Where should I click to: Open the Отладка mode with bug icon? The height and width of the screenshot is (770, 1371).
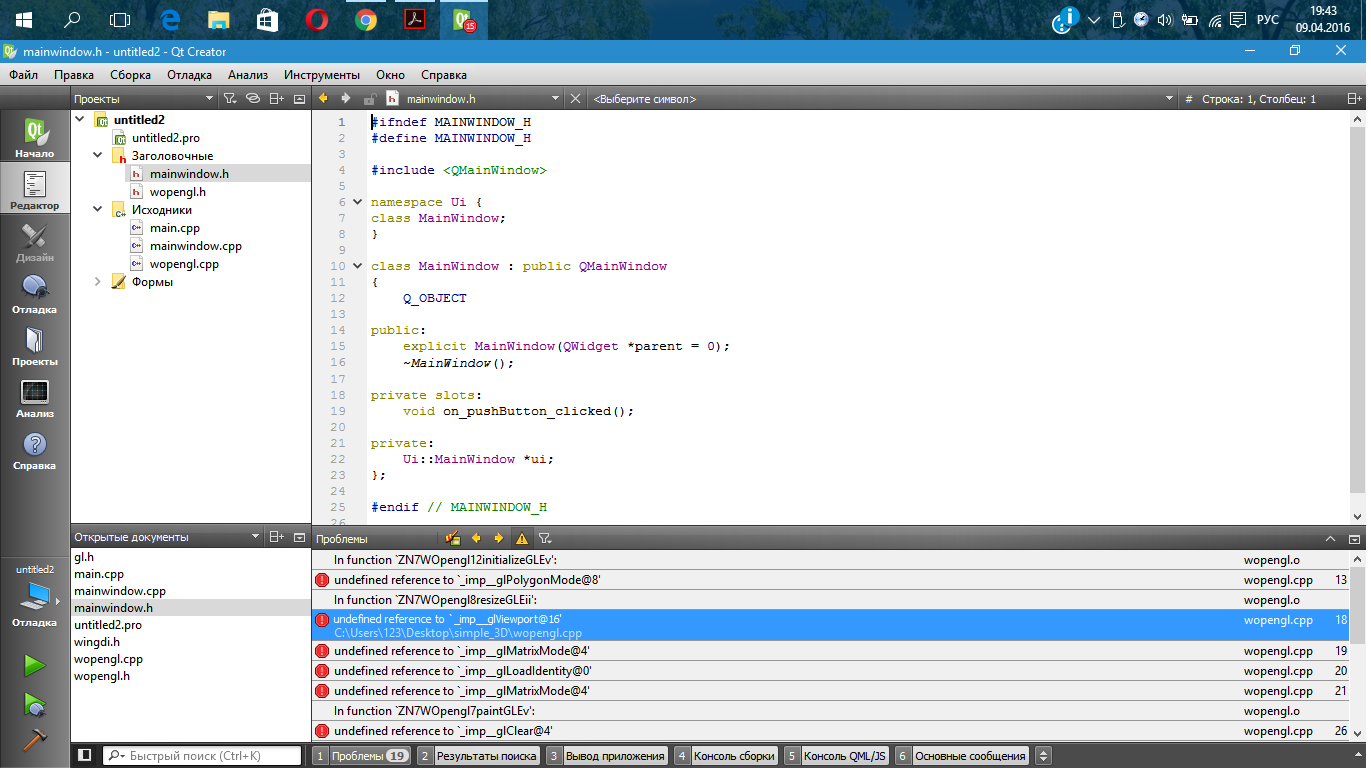(34, 294)
